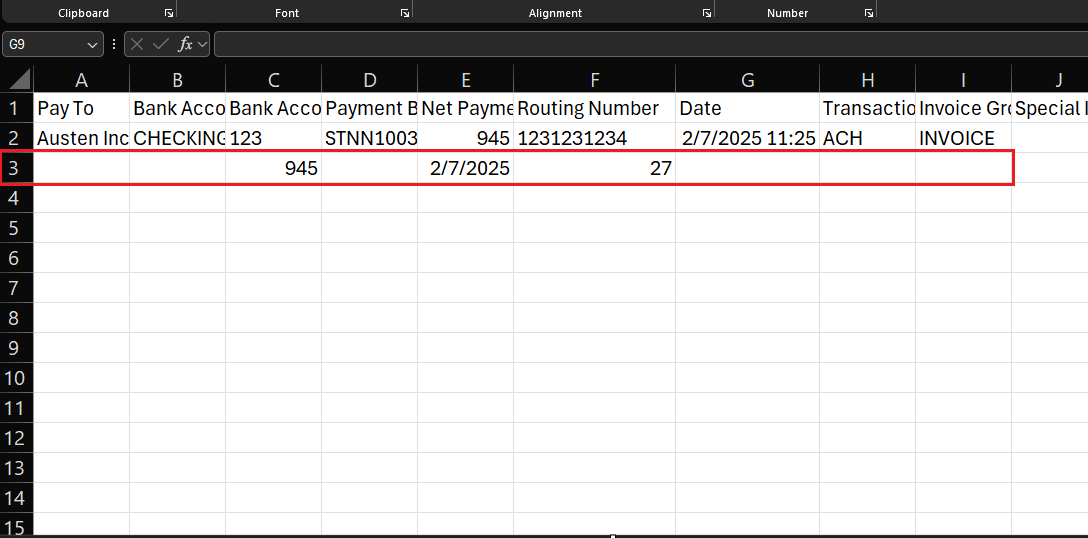This screenshot has width=1088, height=538.
Task: Select column G header
Action: point(747,80)
